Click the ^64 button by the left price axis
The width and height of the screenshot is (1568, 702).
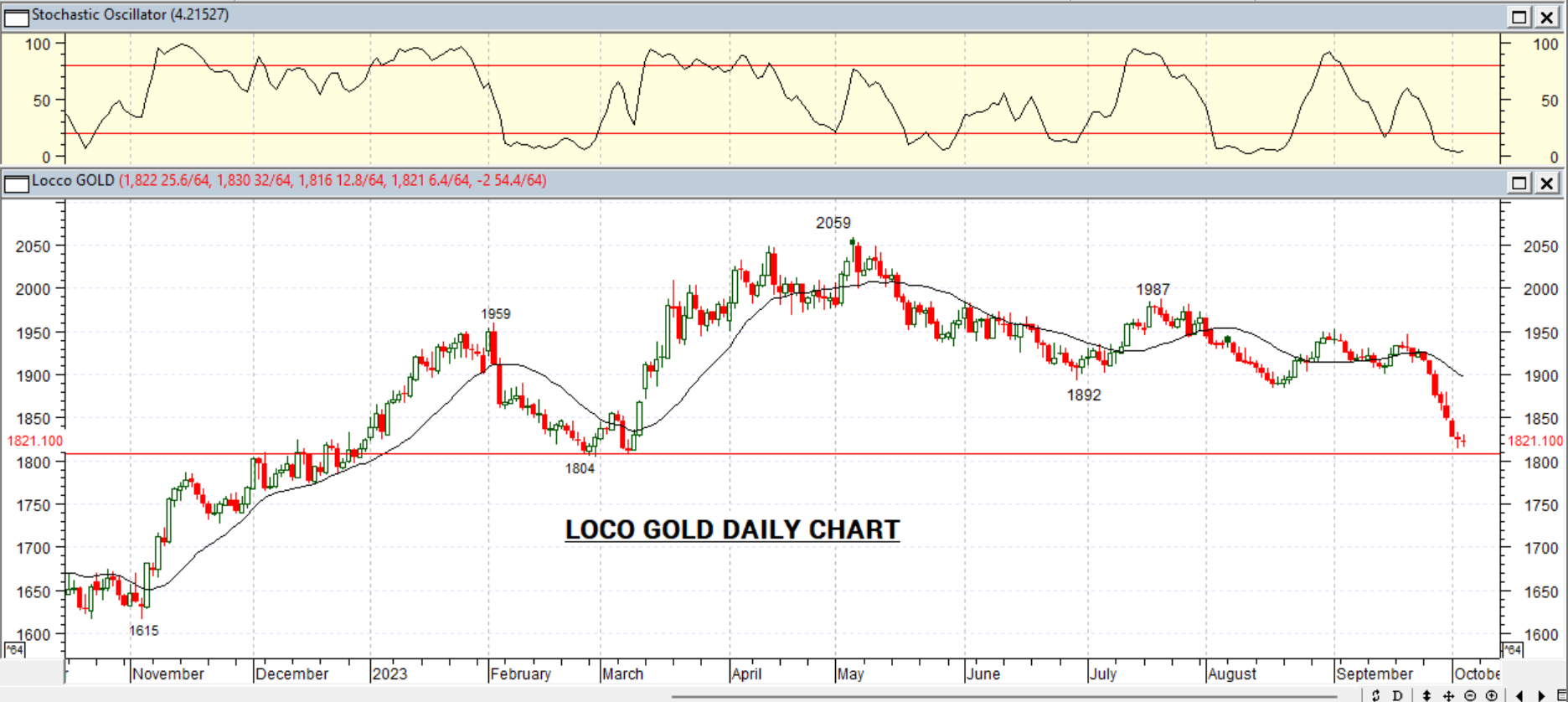14,650
